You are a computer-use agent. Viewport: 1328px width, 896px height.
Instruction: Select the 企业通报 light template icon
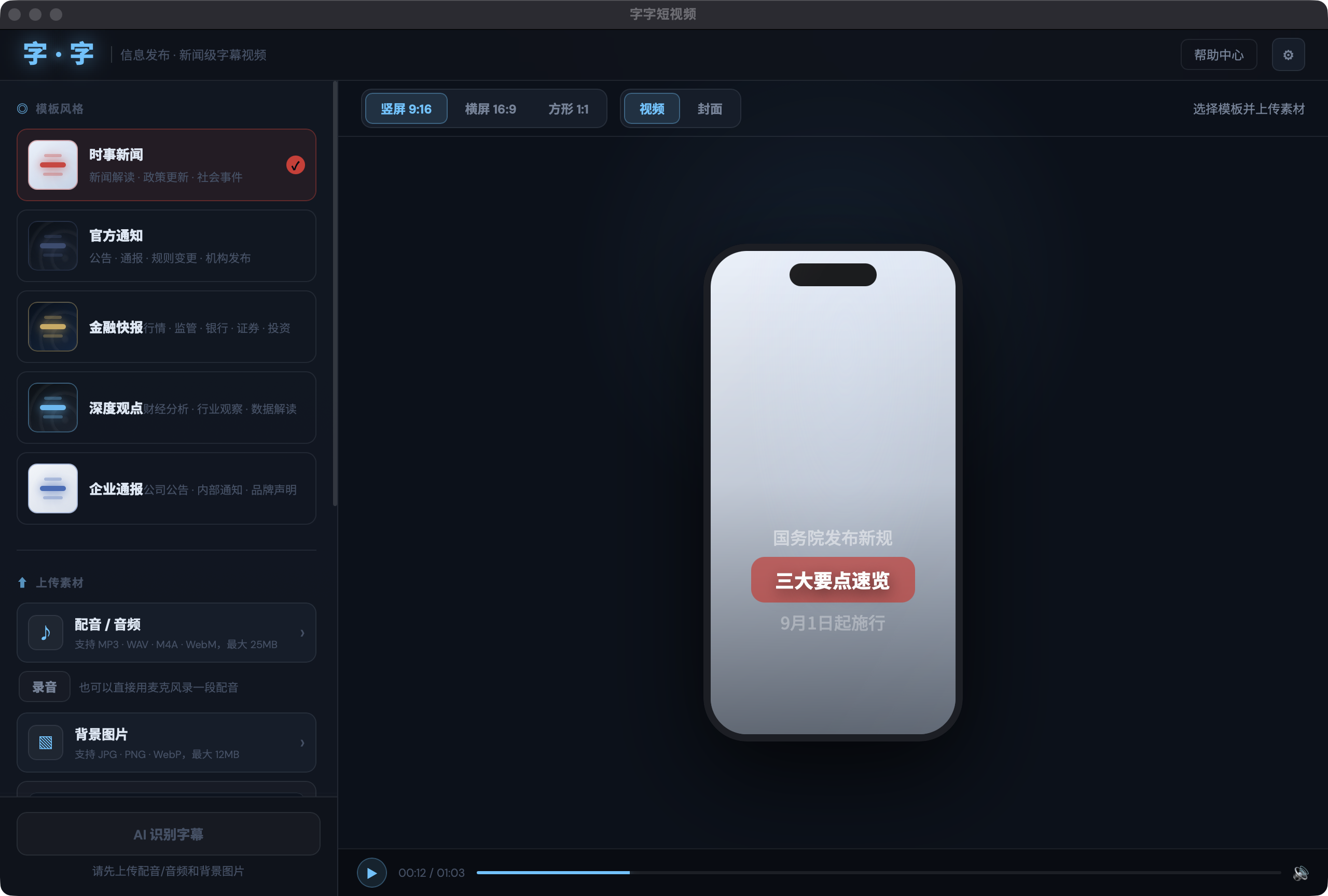coord(52,489)
